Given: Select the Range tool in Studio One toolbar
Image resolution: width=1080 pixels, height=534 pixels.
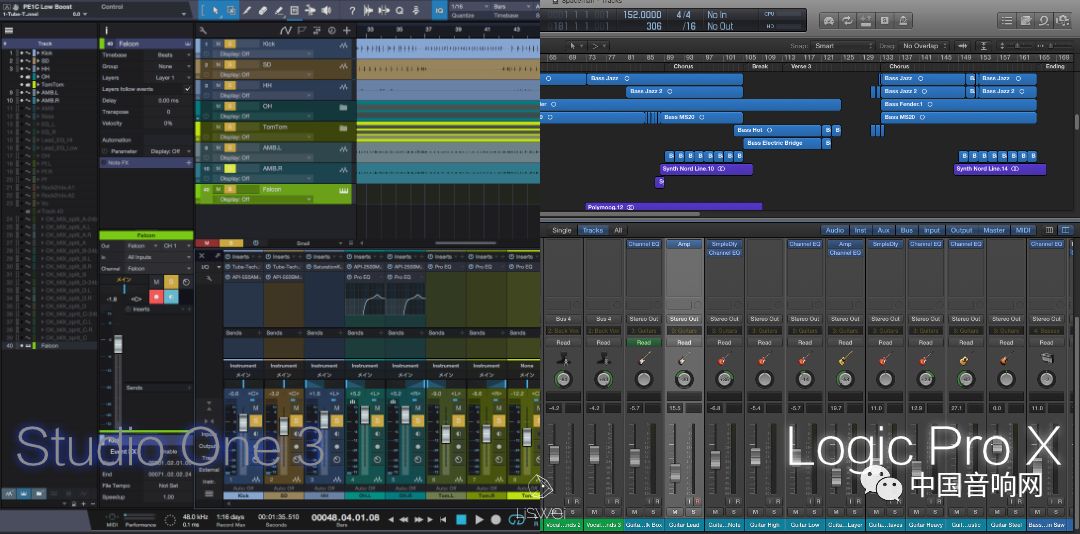Looking at the screenshot, I should point(231,10).
